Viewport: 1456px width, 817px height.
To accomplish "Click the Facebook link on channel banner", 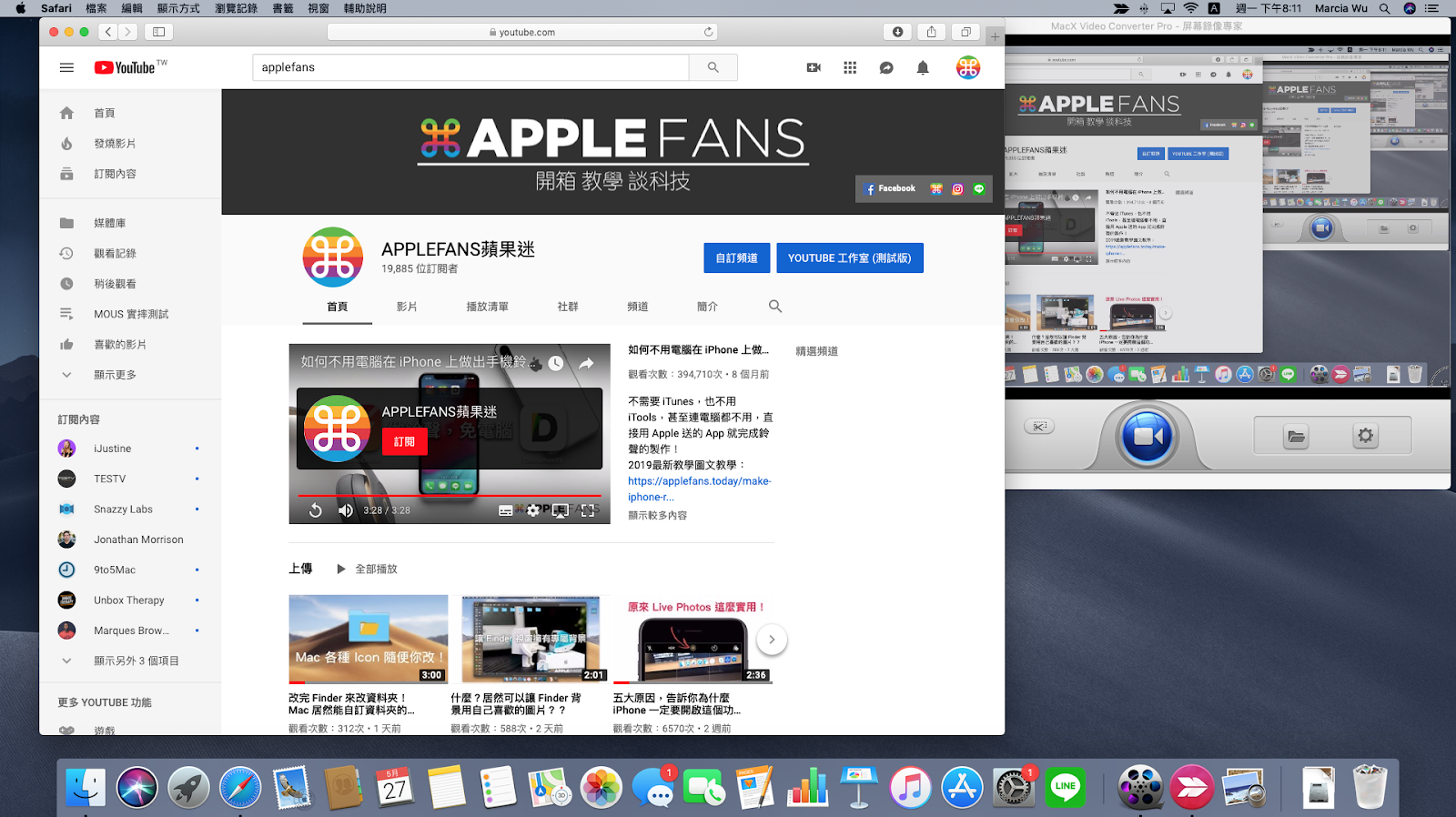I will 891,188.
